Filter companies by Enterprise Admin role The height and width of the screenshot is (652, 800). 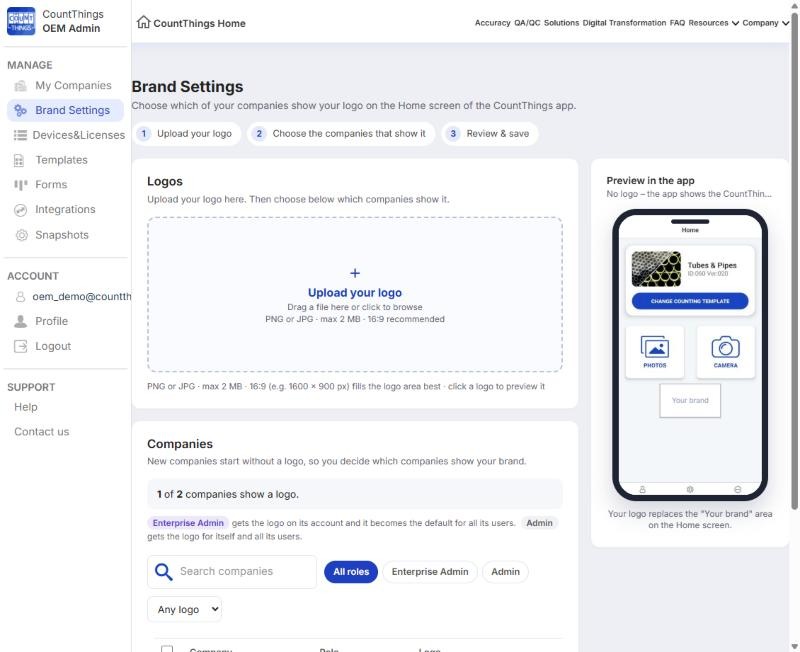coord(430,572)
